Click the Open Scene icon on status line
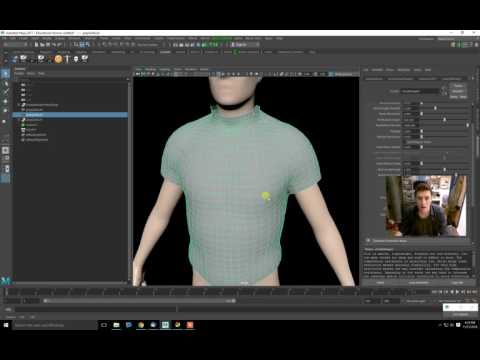This screenshot has width=480, height=360. 42,45
